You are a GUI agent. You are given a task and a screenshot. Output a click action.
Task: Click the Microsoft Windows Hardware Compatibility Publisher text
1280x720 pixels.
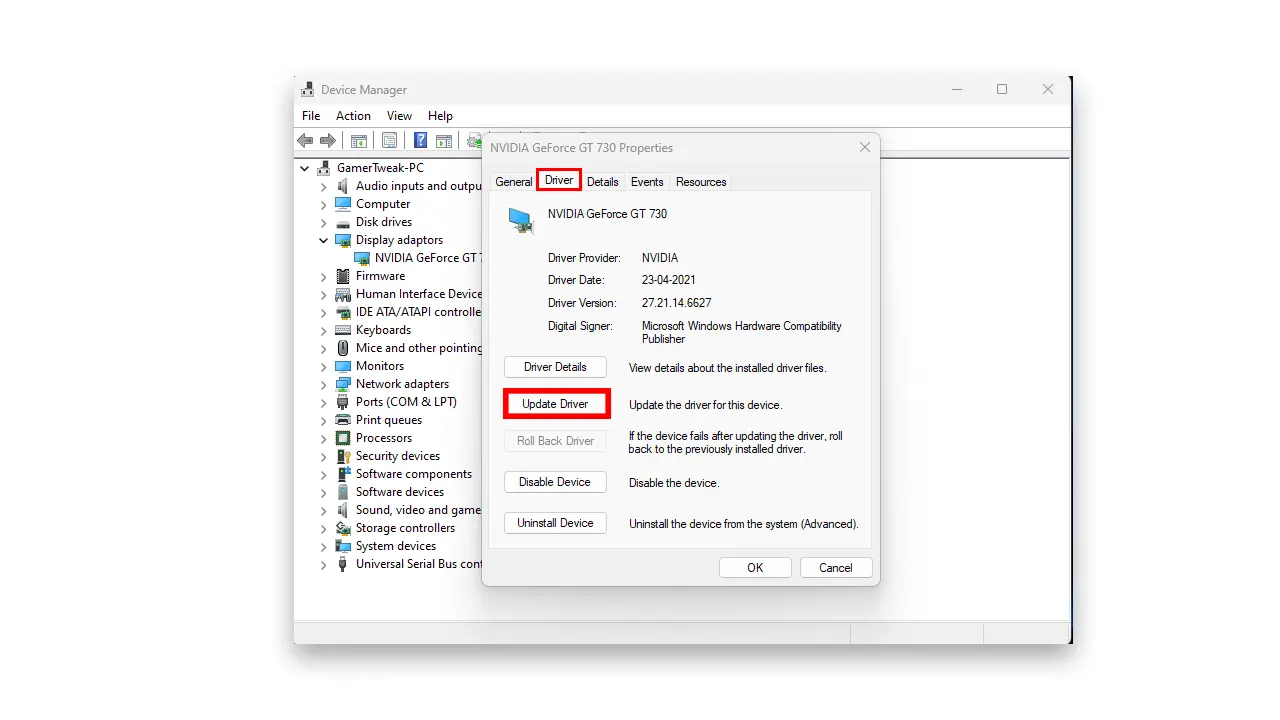point(742,332)
